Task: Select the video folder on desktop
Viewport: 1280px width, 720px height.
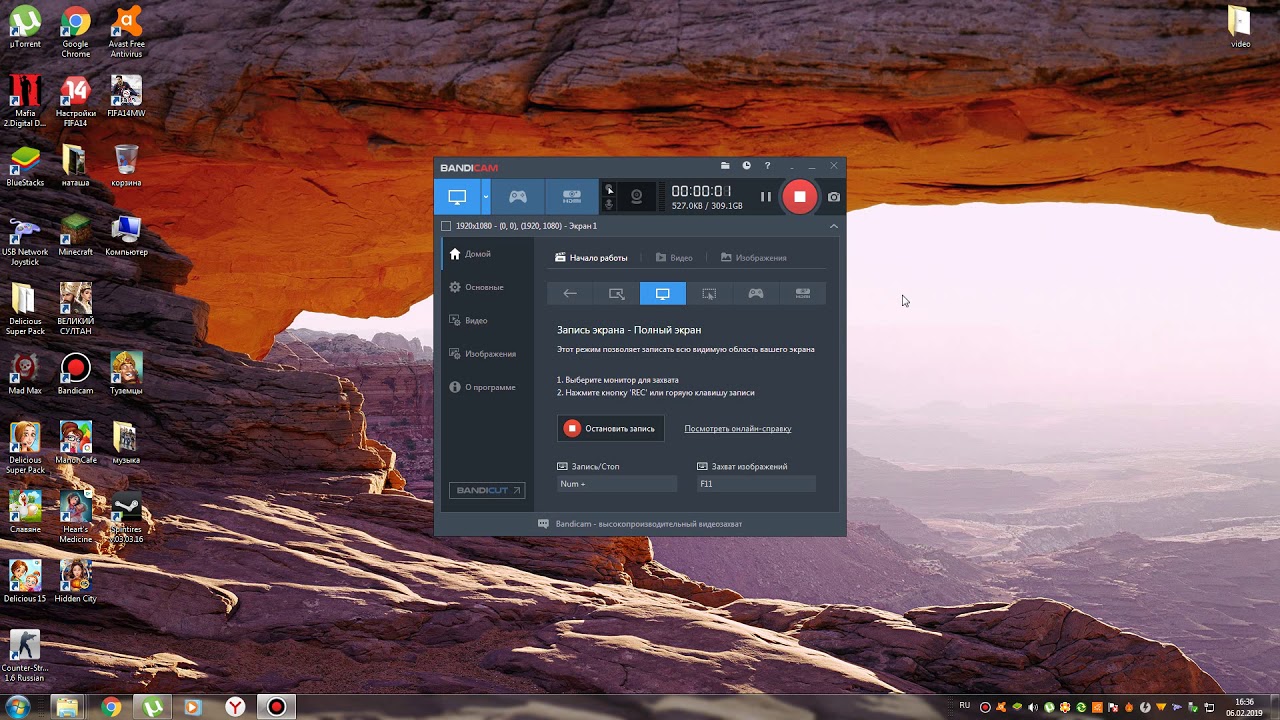Action: point(1240,27)
